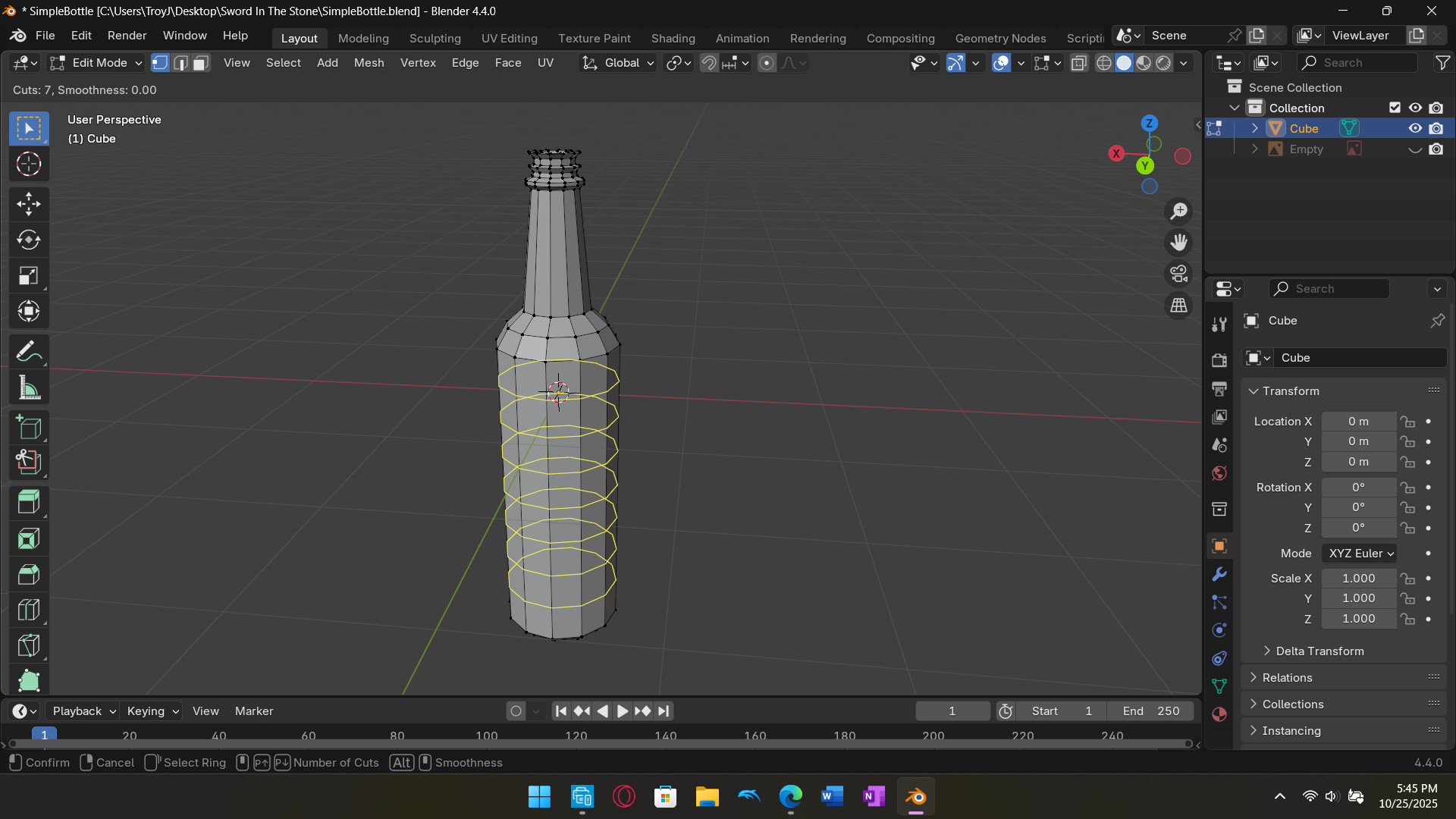Open the Vertex menu
This screenshot has height=819, width=1456.
(x=418, y=63)
